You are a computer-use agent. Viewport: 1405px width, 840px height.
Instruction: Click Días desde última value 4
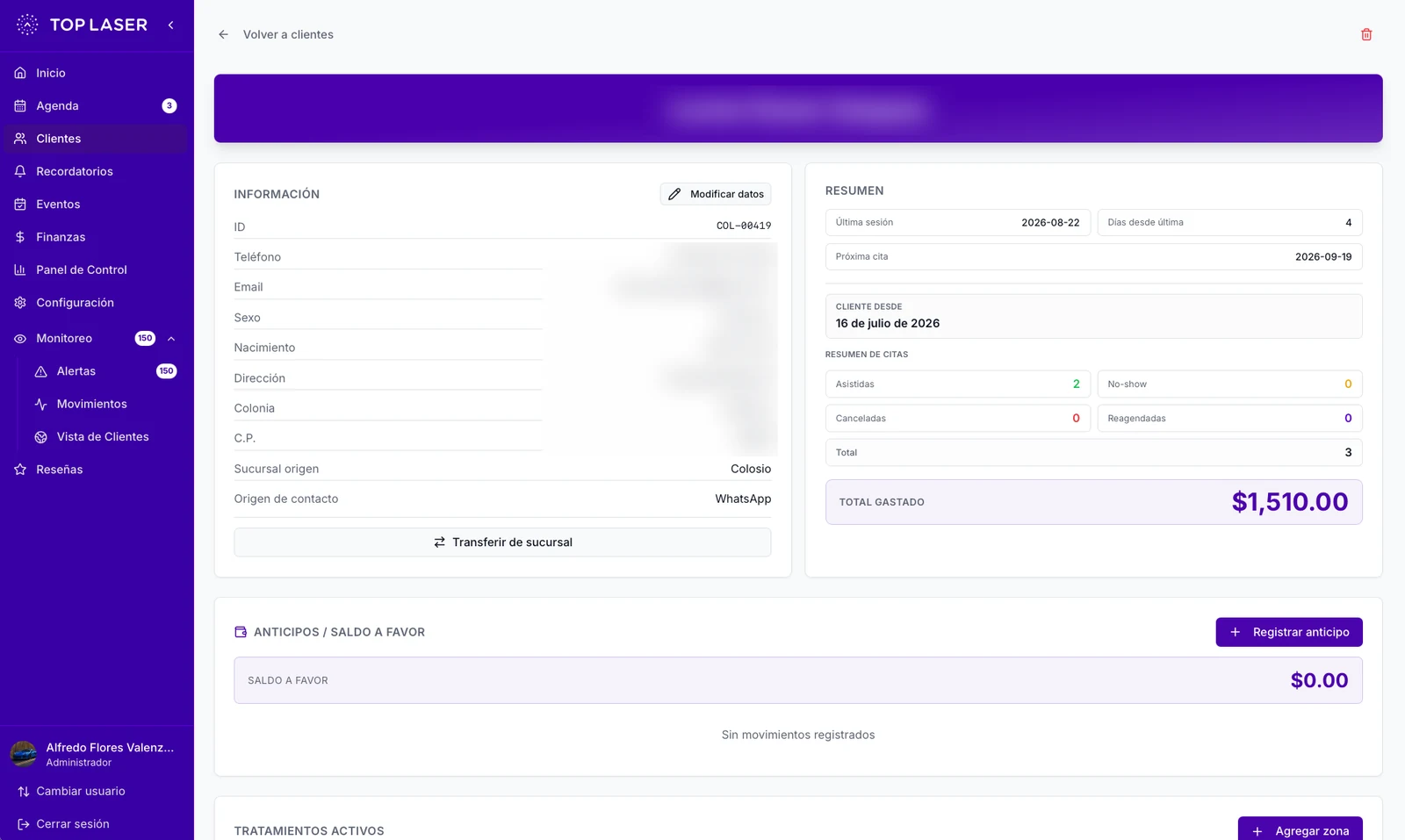pos(1349,223)
